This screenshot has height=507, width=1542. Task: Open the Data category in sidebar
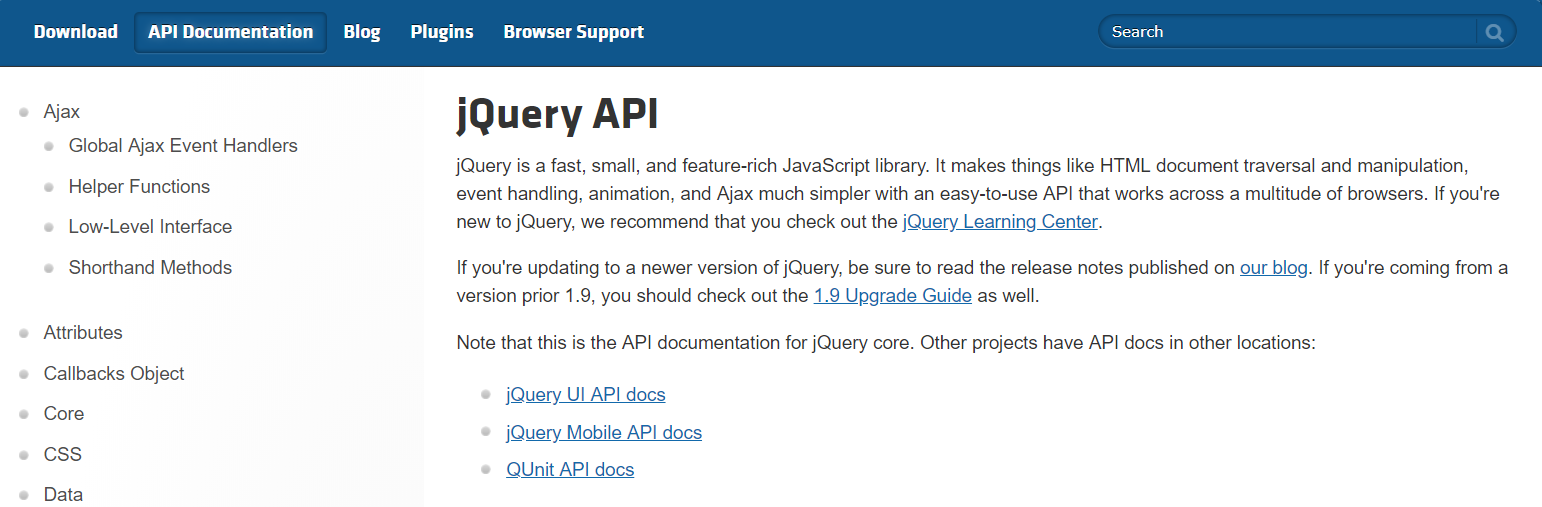click(x=63, y=495)
